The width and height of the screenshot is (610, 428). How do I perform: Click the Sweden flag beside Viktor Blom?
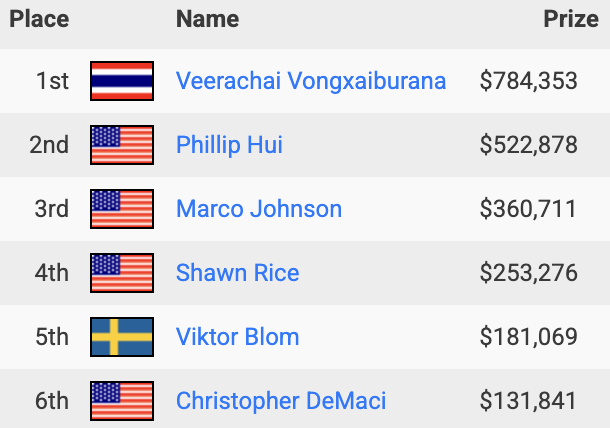(x=122, y=337)
